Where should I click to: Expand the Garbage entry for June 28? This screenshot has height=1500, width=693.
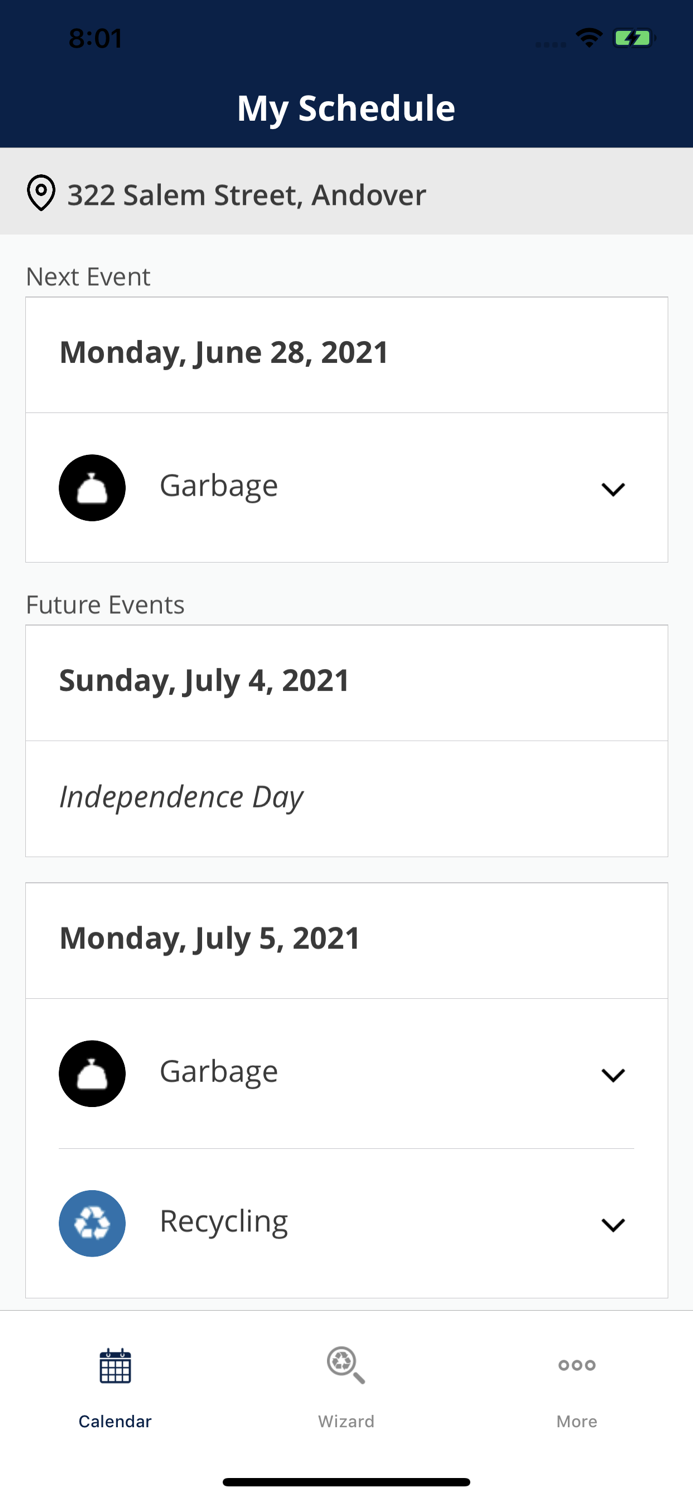(x=614, y=489)
